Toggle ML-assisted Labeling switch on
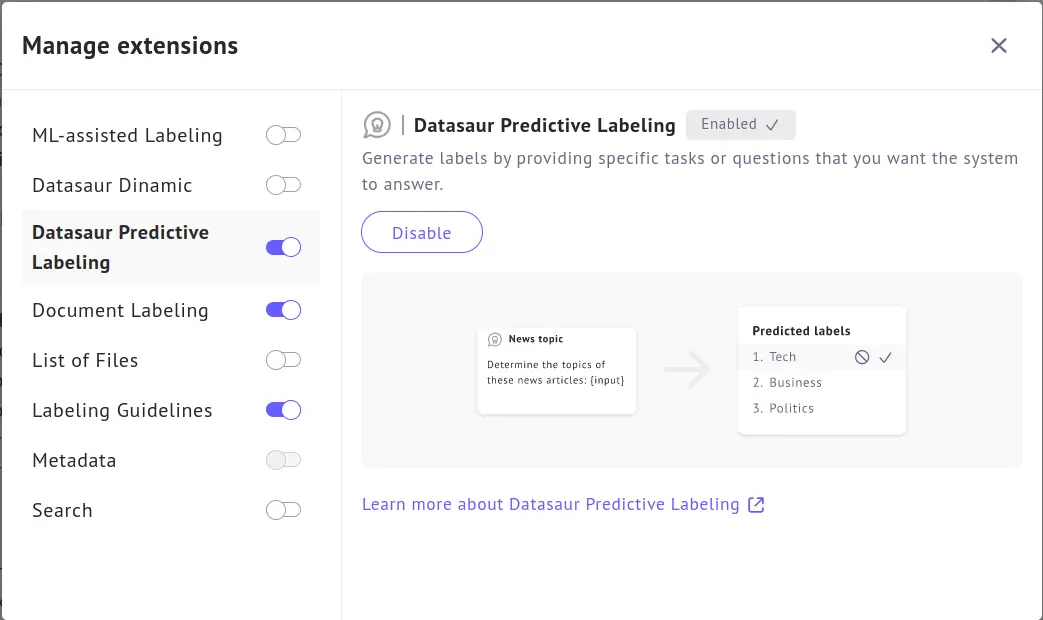This screenshot has width=1043, height=620. (x=283, y=135)
